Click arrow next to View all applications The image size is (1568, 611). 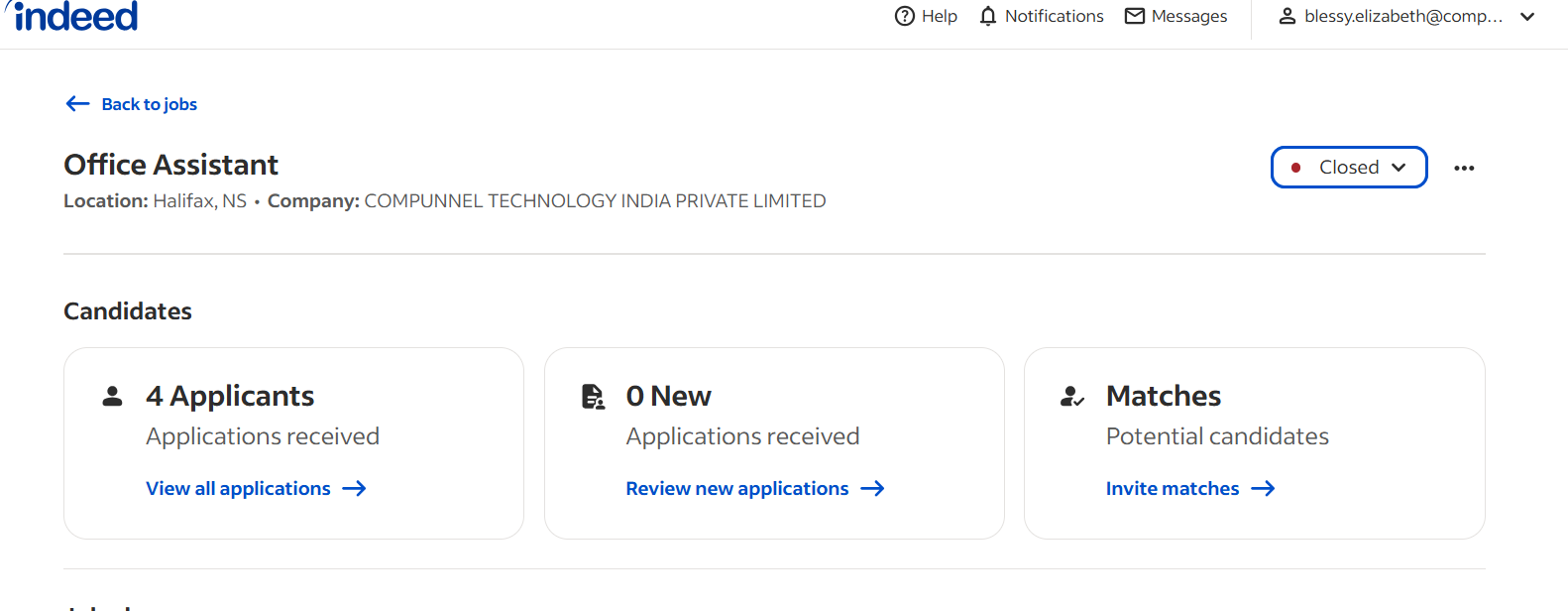[x=355, y=489]
